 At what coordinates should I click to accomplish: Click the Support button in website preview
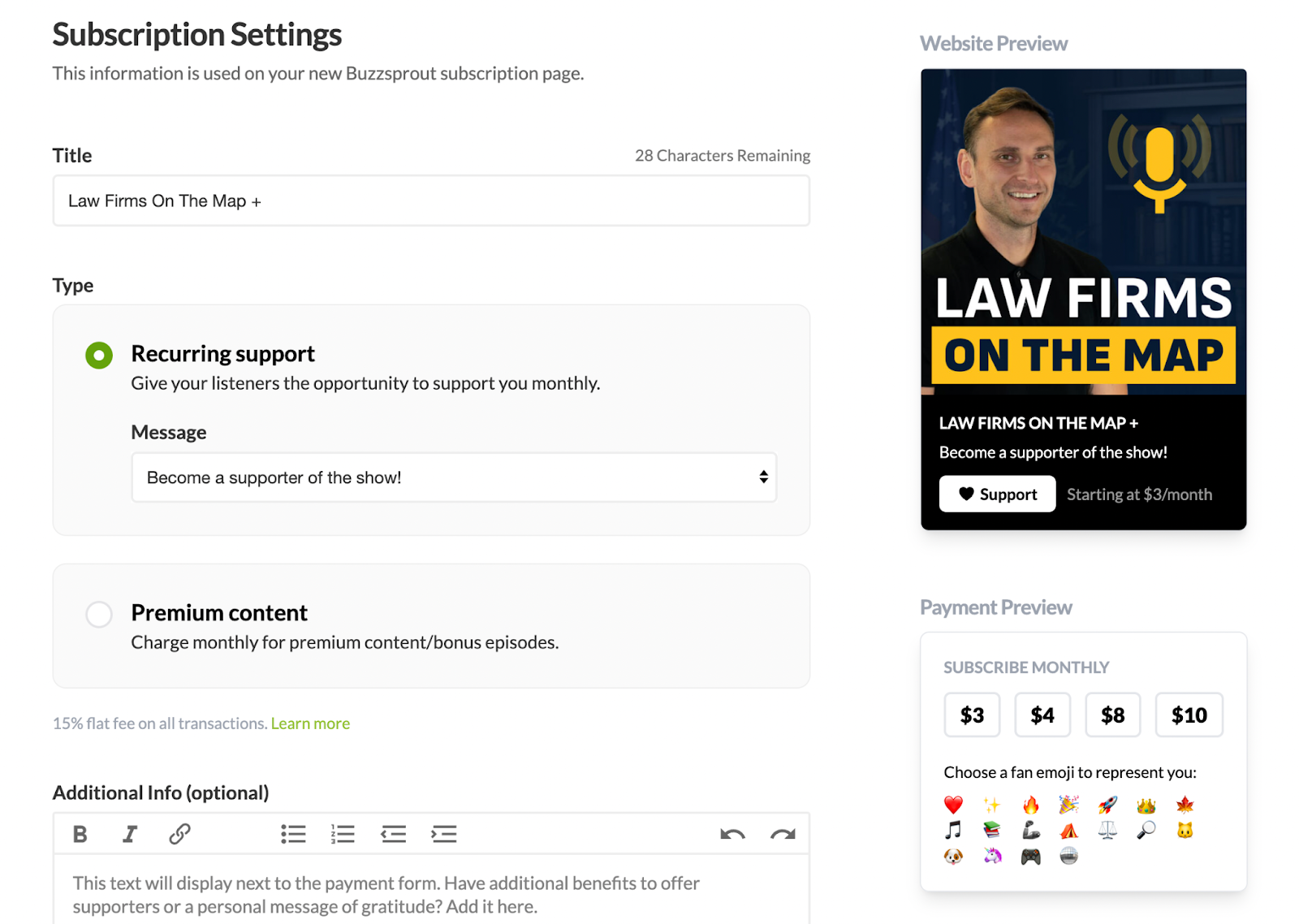(997, 494)
